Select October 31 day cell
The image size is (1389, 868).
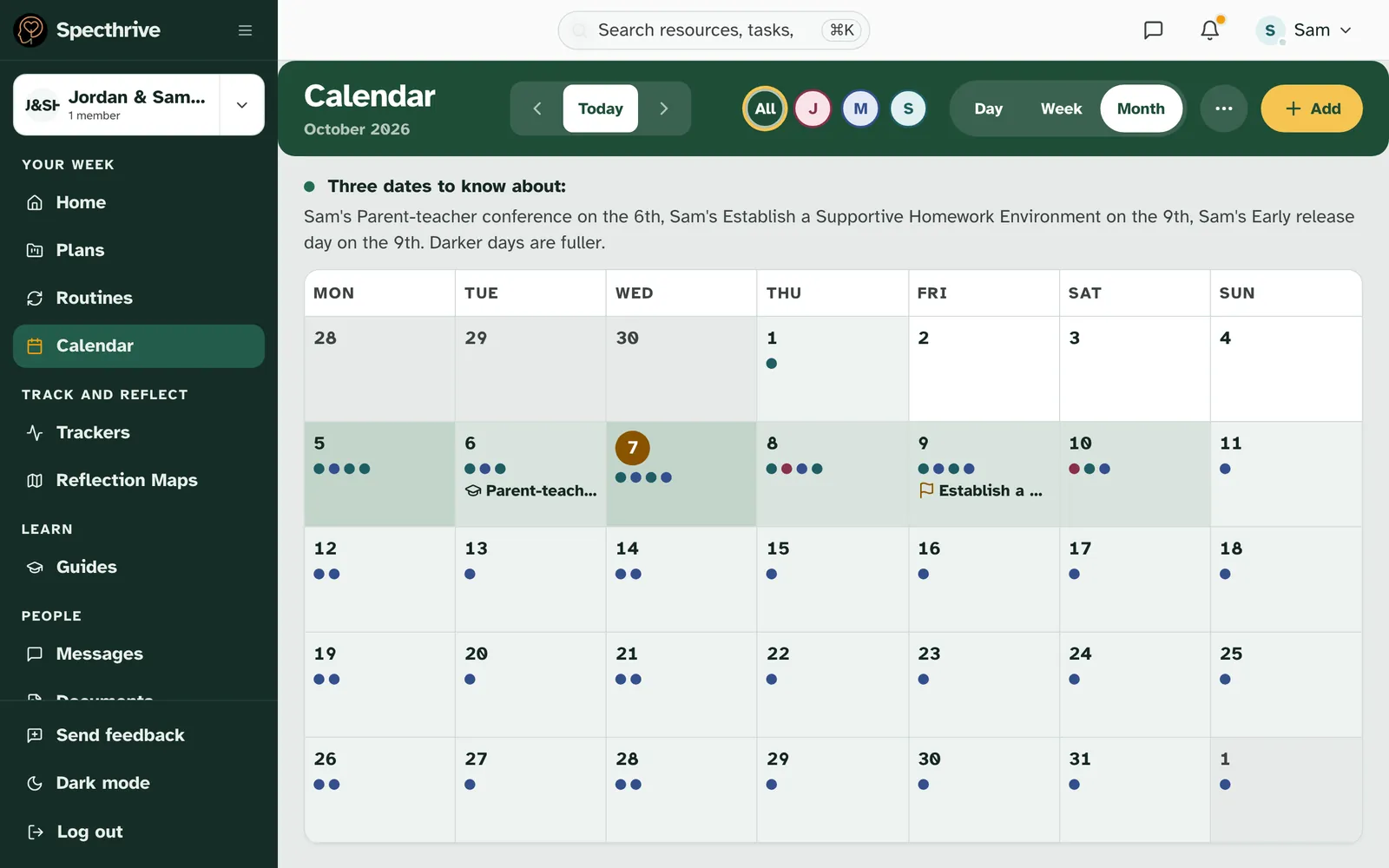point(1135,790)
